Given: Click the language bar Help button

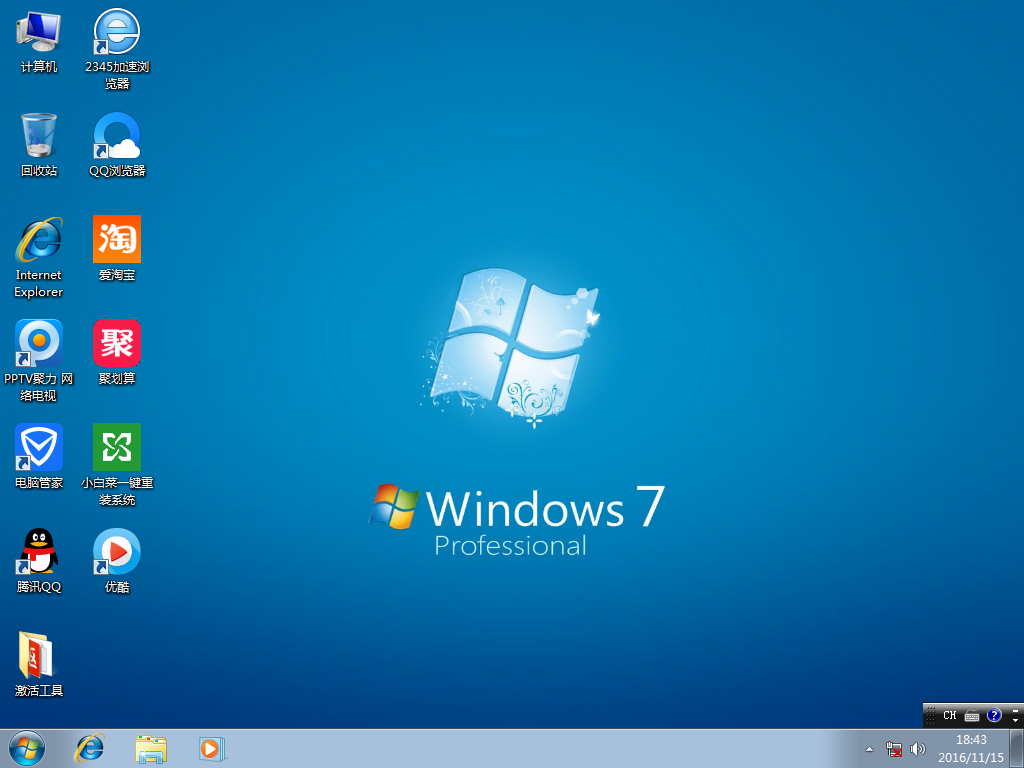Looking at the screenshot, I should [994, 715].
